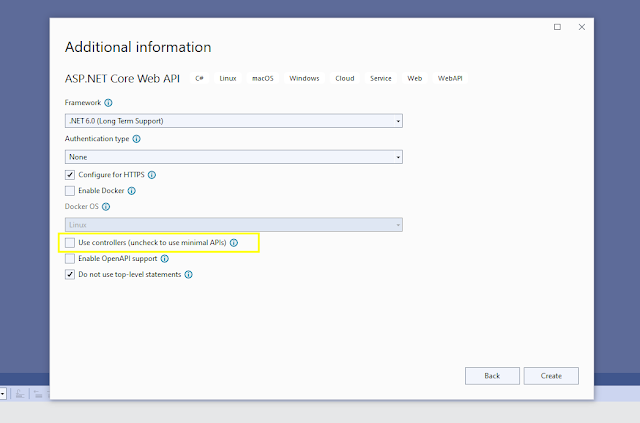Open the Framework dropdown (.NET 6.0)

click(233, 121)
